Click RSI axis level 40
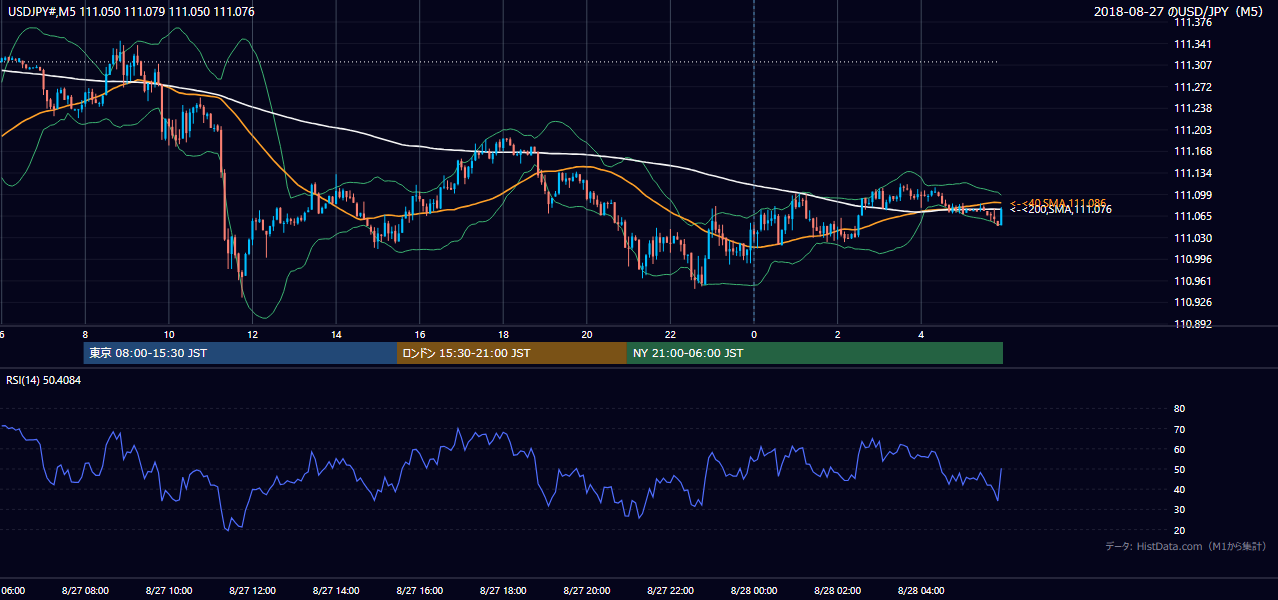 click(1179, 489)
